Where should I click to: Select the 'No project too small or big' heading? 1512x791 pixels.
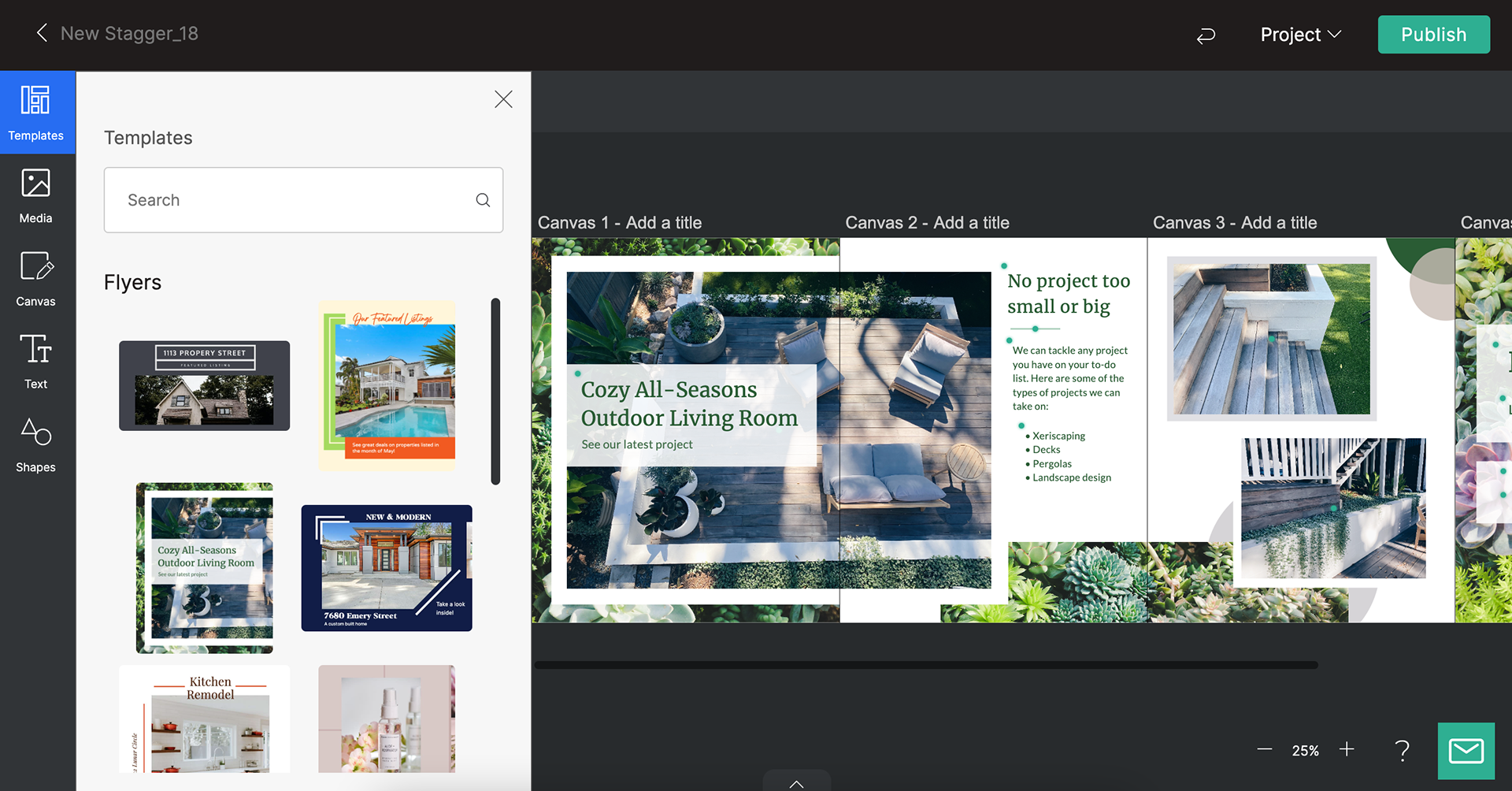pyautogui.click(x=1069, y=293)
